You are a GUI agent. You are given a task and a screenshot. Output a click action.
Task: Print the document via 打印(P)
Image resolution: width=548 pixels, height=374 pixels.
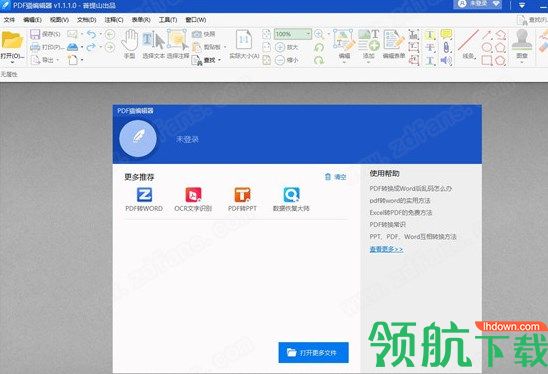pyautogui.click(x=46, y=47)
